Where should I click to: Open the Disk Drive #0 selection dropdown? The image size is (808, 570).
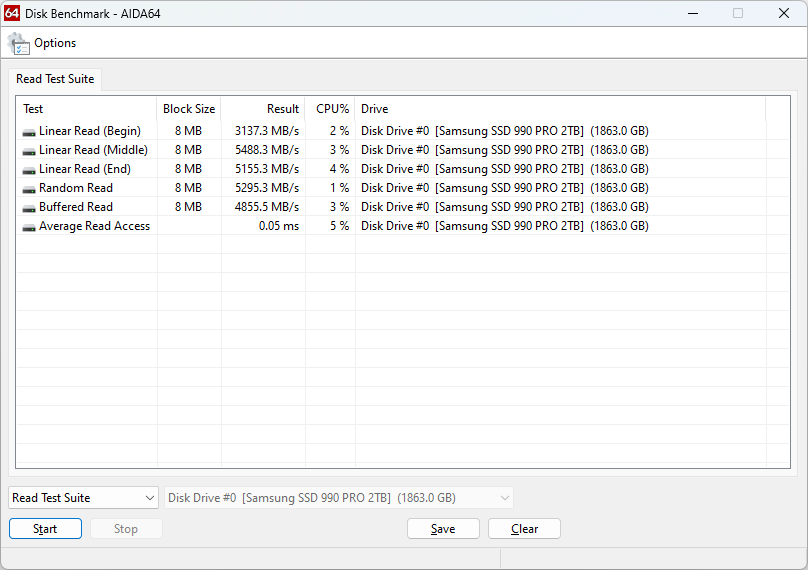coord(339,498)
